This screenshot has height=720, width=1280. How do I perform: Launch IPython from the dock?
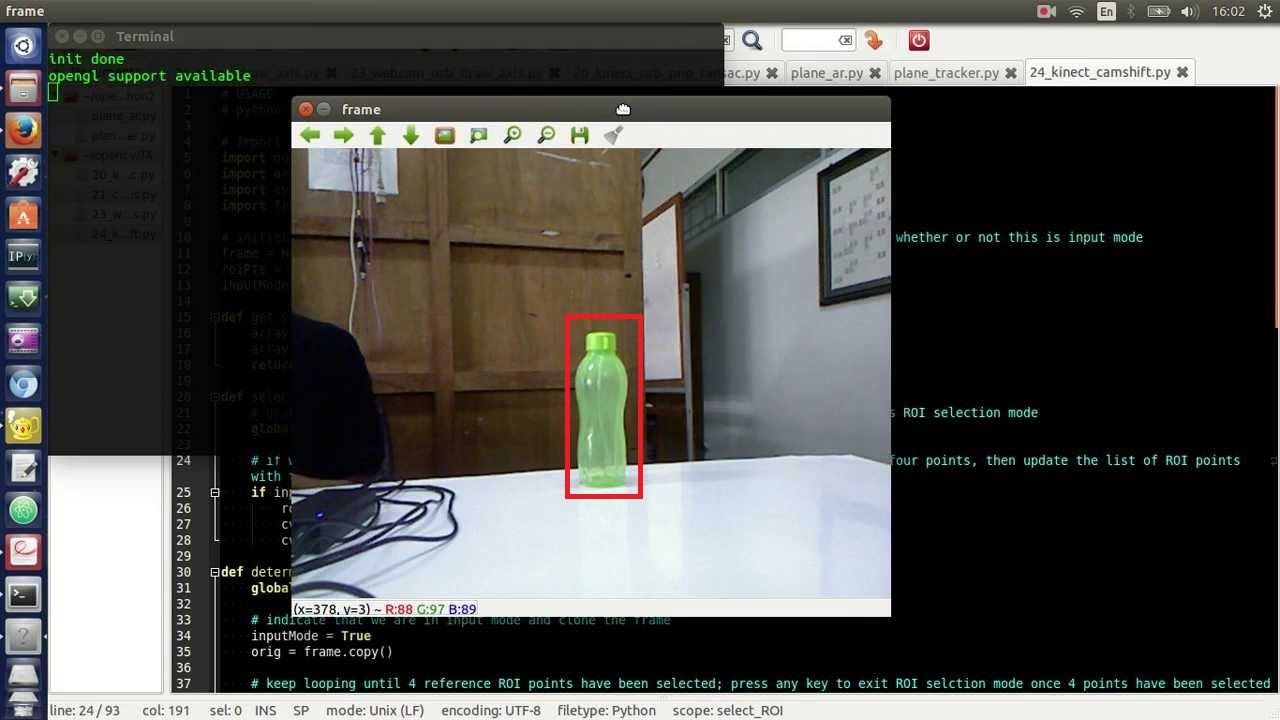click(23, 257)
